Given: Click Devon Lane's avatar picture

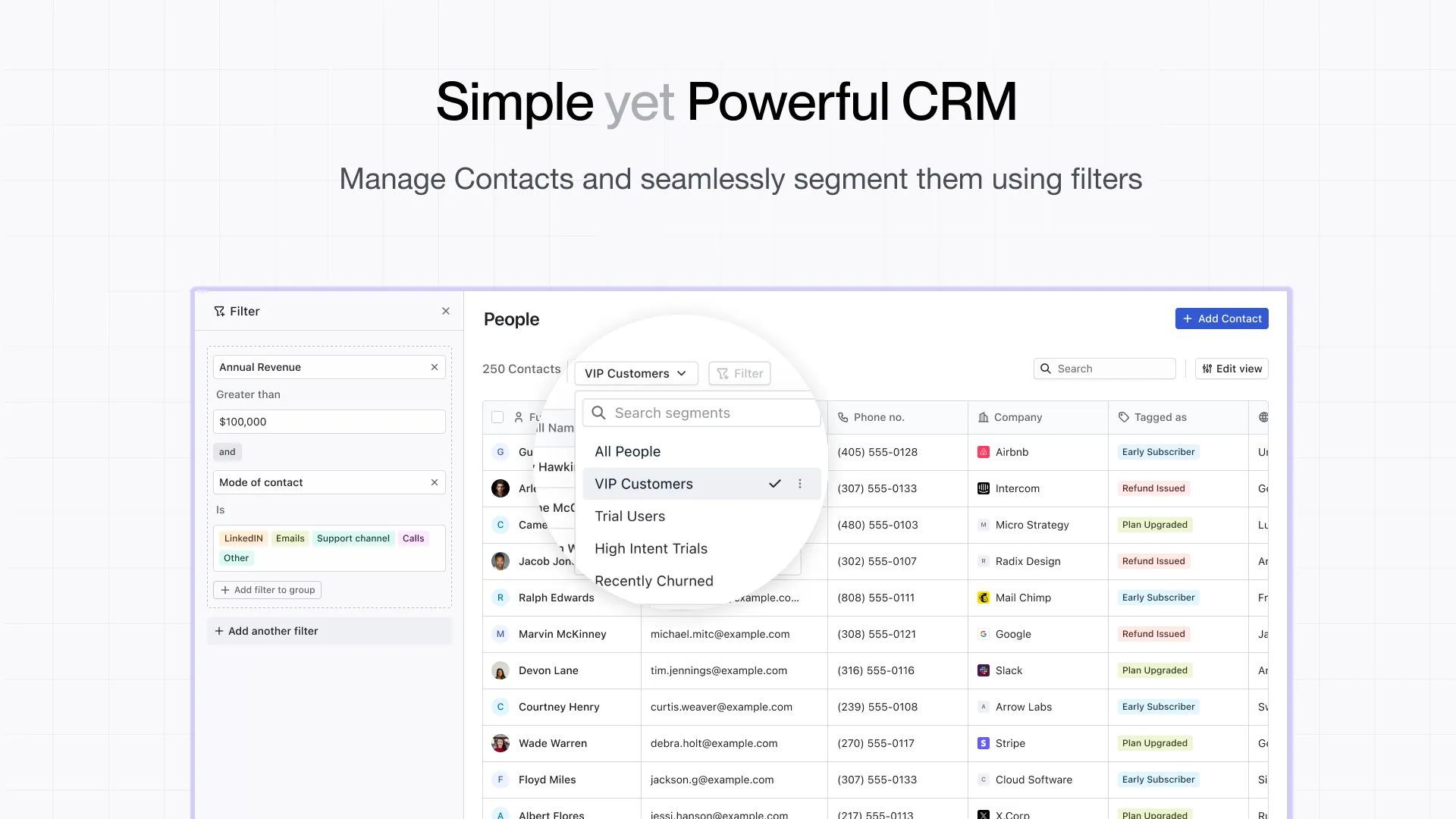Looking at the screenshot, I should point(500,670).
